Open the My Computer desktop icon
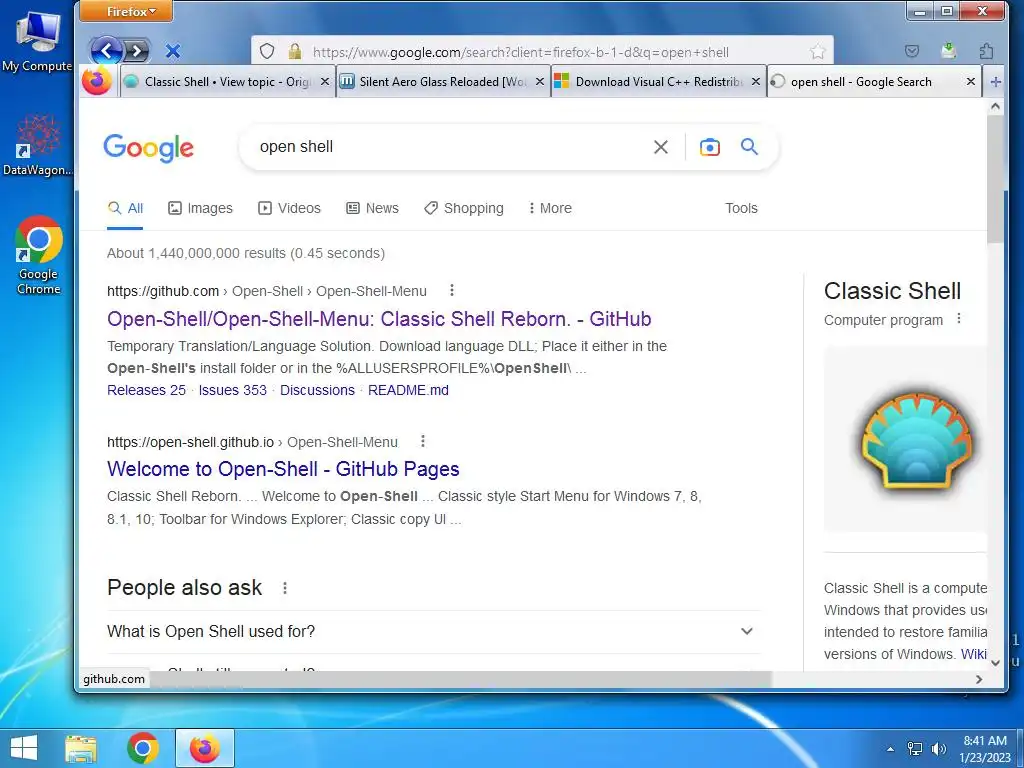 click(37, 40)
